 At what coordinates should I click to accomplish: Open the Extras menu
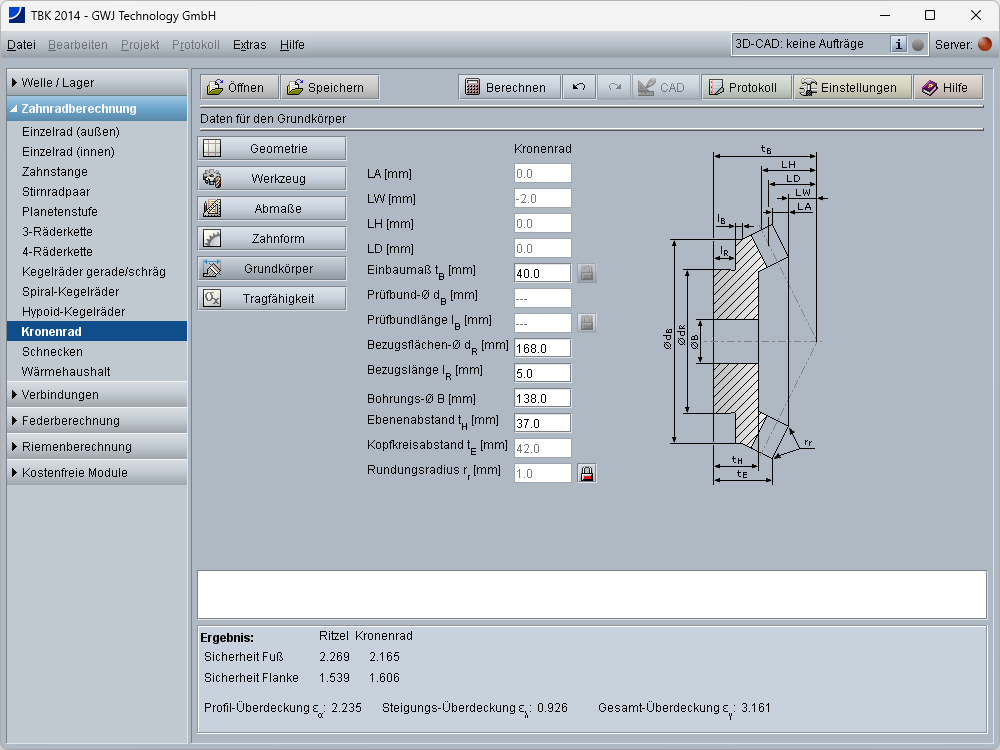click(249, 44)
